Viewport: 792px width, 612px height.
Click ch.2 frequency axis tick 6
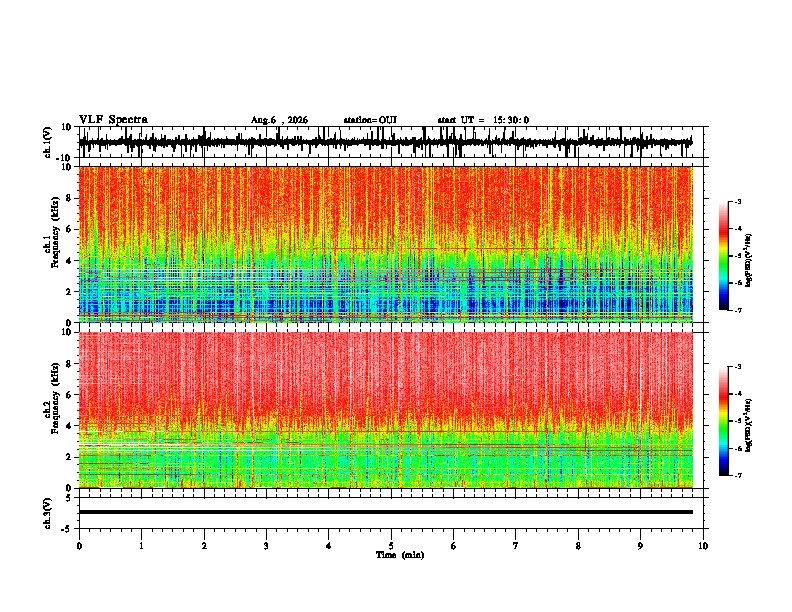pos(70,395)
